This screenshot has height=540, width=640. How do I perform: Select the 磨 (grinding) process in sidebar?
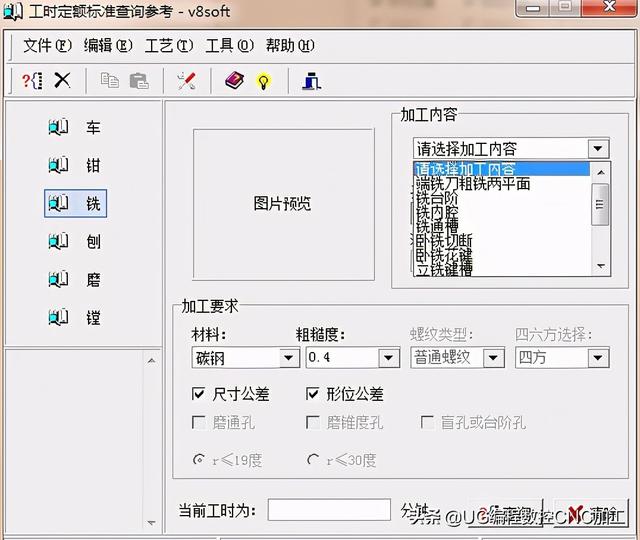76,280
